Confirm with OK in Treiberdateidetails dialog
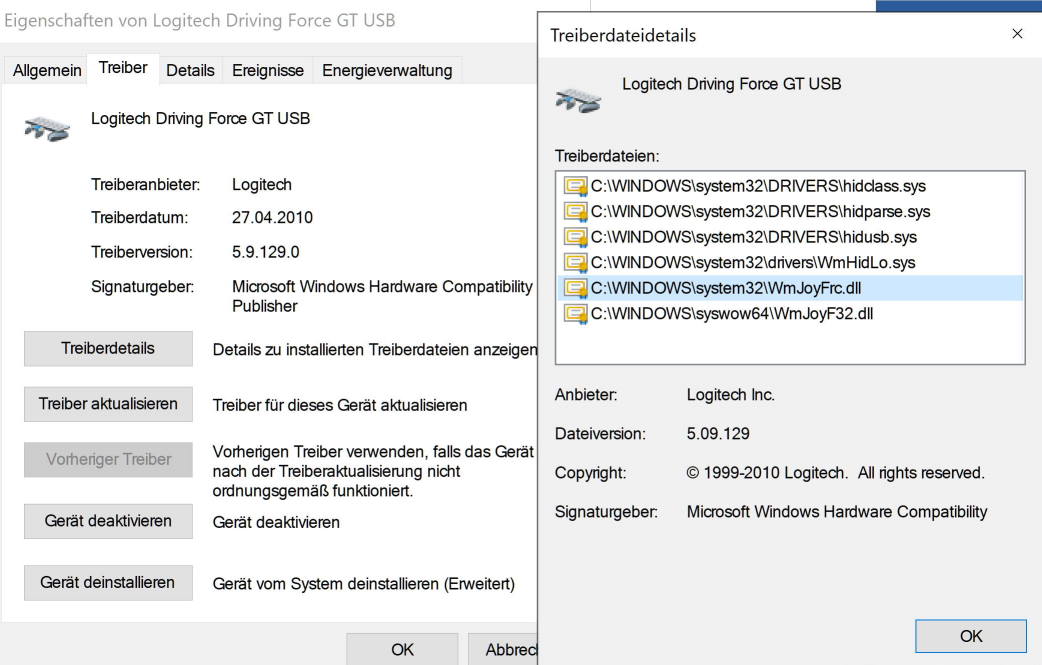 [x=971, y=636]
